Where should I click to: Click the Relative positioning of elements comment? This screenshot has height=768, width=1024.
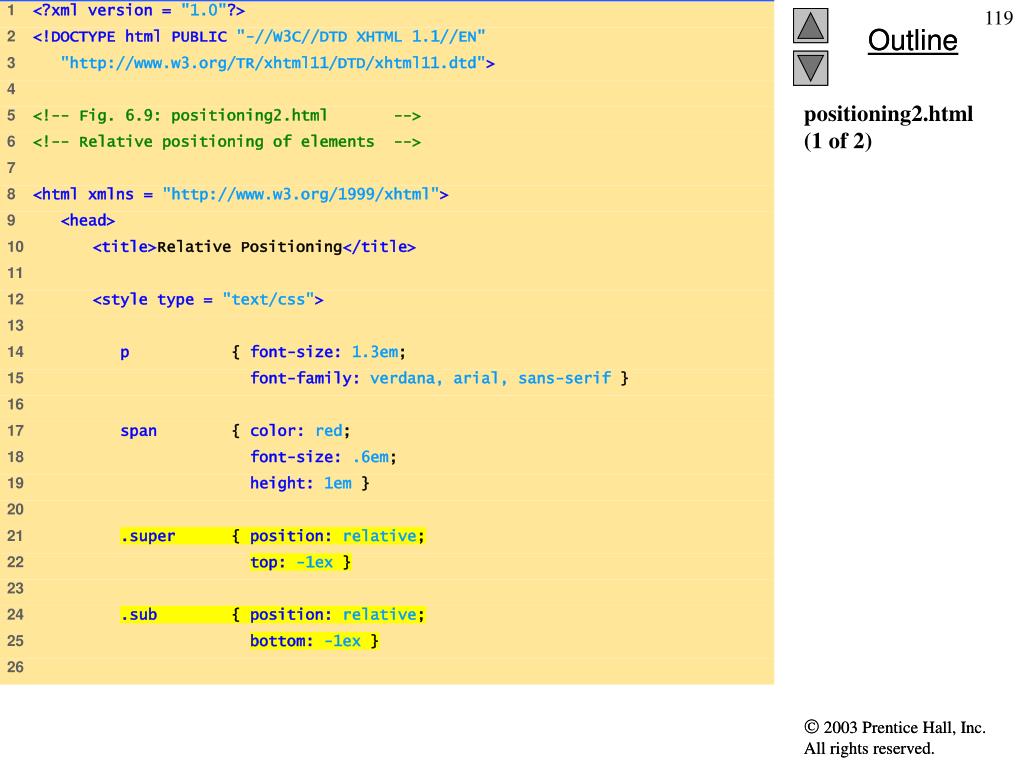227,142
